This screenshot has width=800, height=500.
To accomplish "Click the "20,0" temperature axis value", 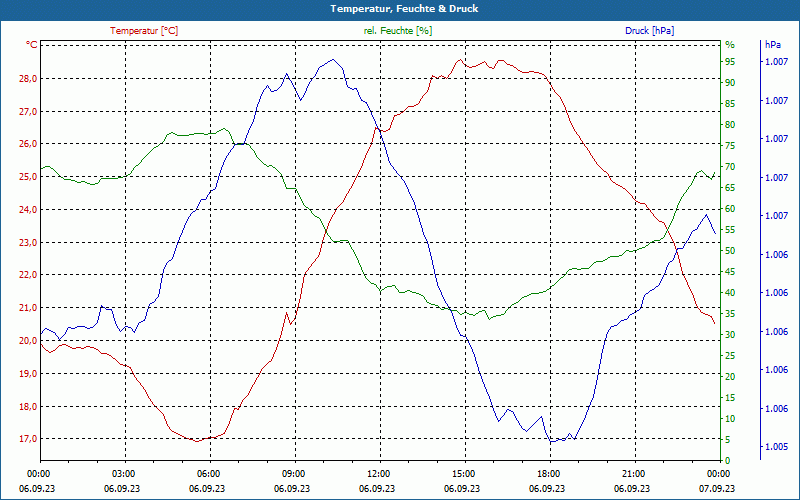I will [x=28, y=341].
